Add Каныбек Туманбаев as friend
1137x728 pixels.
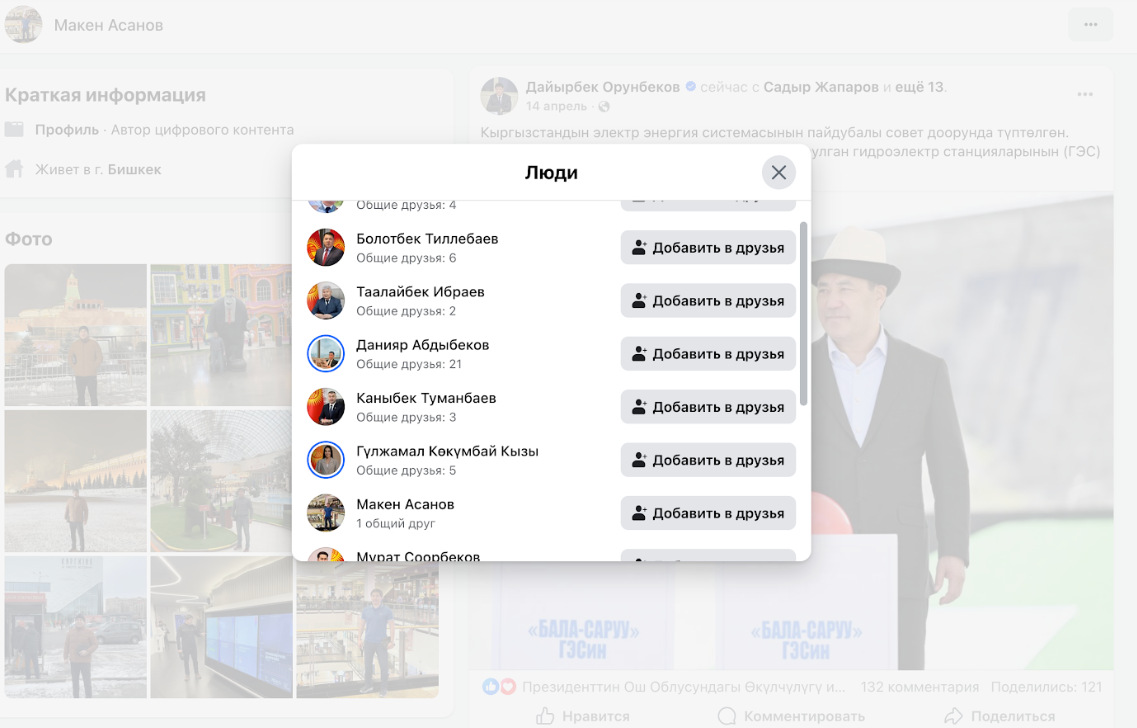point(708,407)
